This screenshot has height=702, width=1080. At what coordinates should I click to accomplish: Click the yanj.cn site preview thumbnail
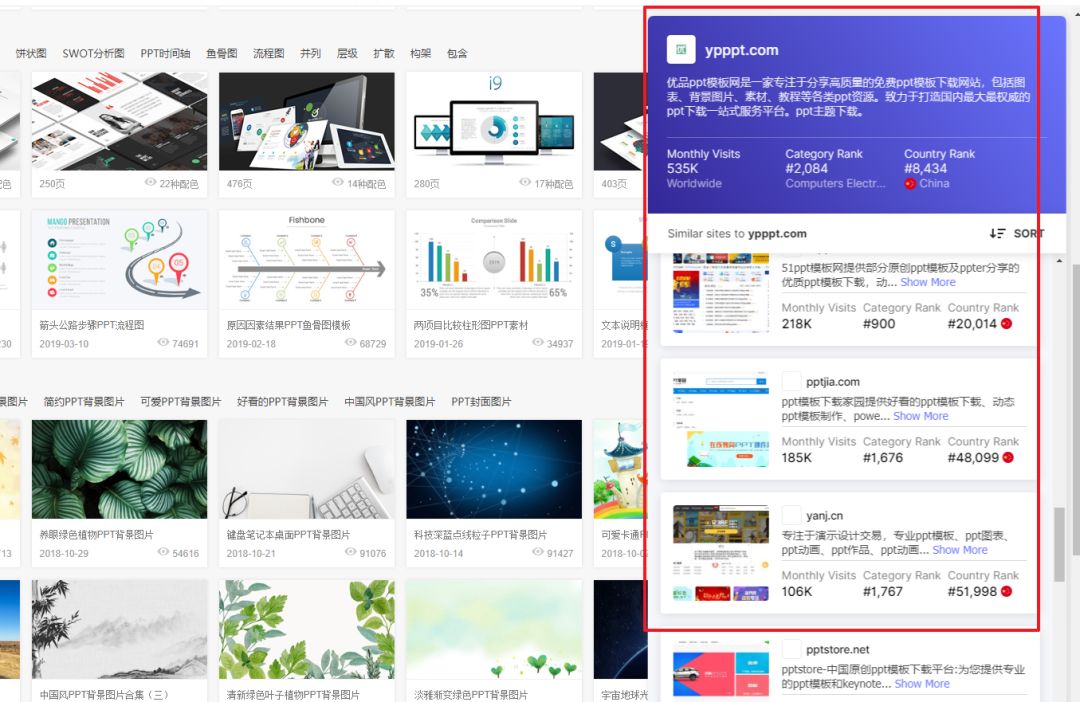tap(720, 554)
